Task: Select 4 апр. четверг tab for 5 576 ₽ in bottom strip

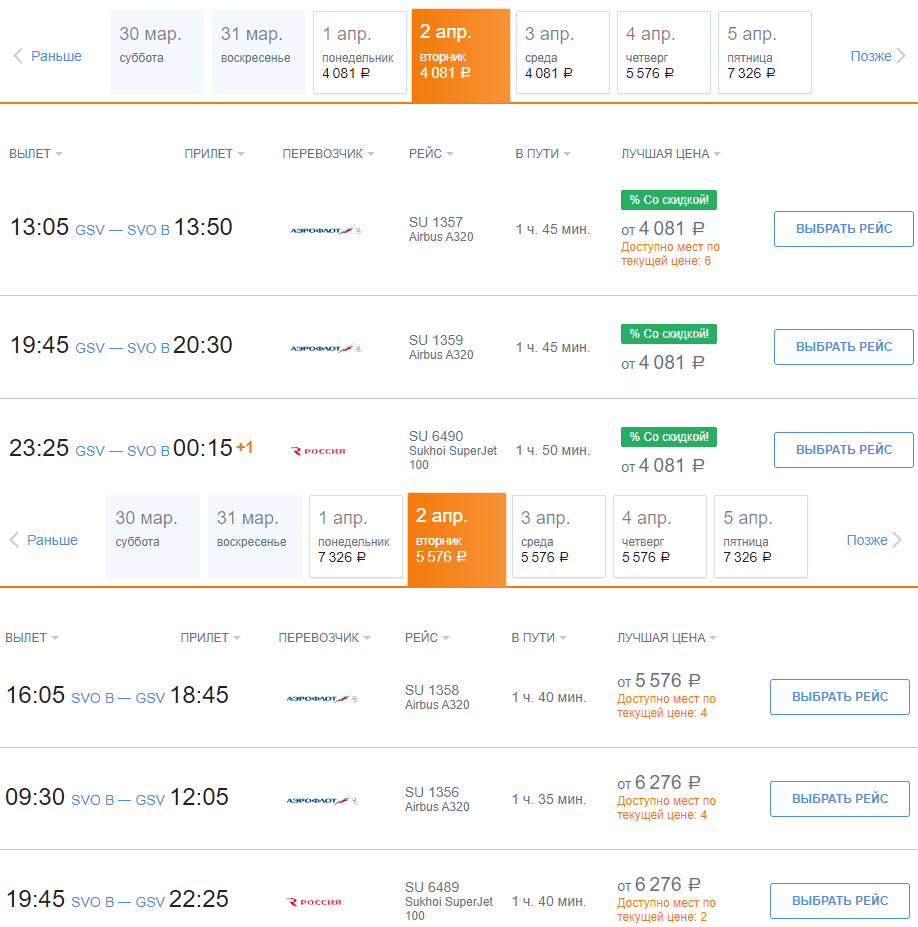Action: click(659, 537)
